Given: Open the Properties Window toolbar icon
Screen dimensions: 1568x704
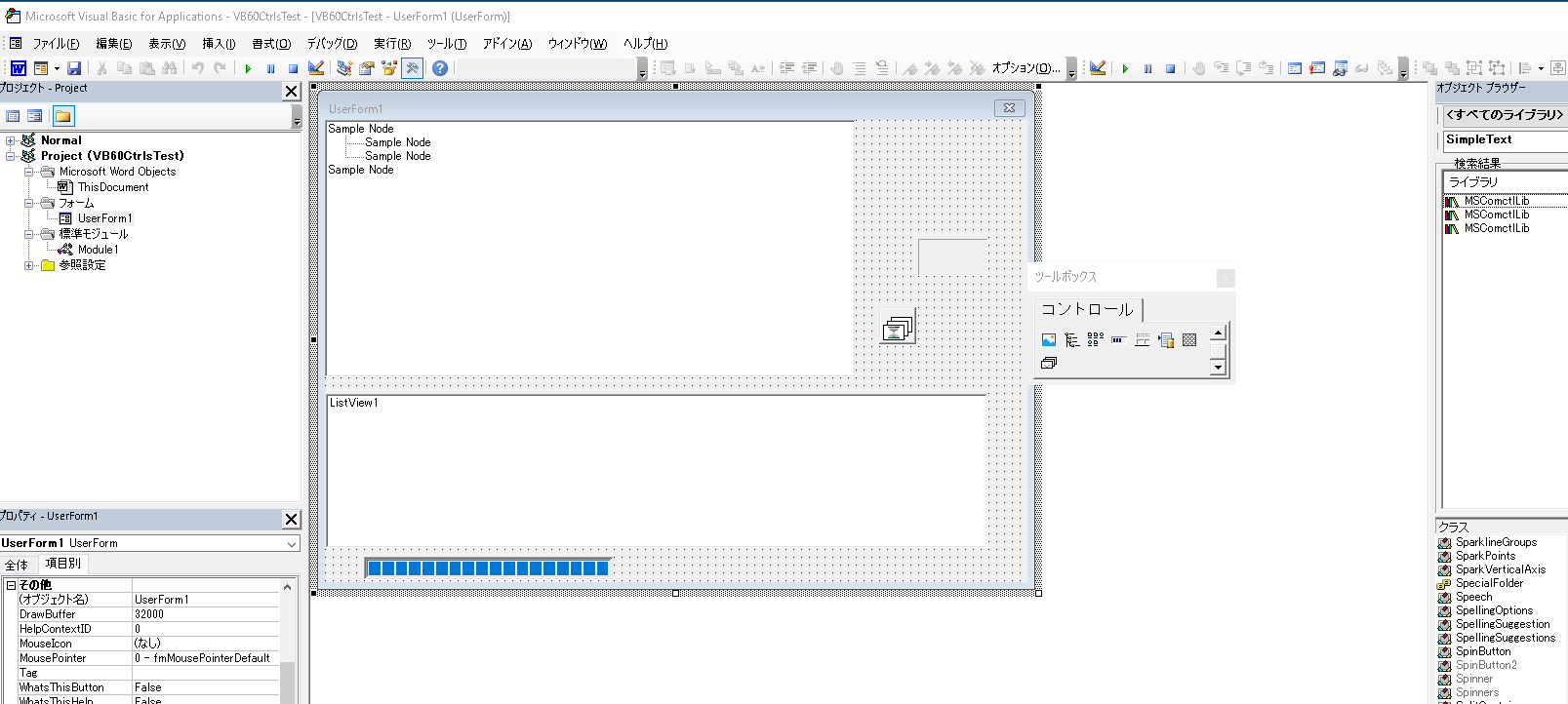Looking at the screenshot, I should [x=367, y=68].
